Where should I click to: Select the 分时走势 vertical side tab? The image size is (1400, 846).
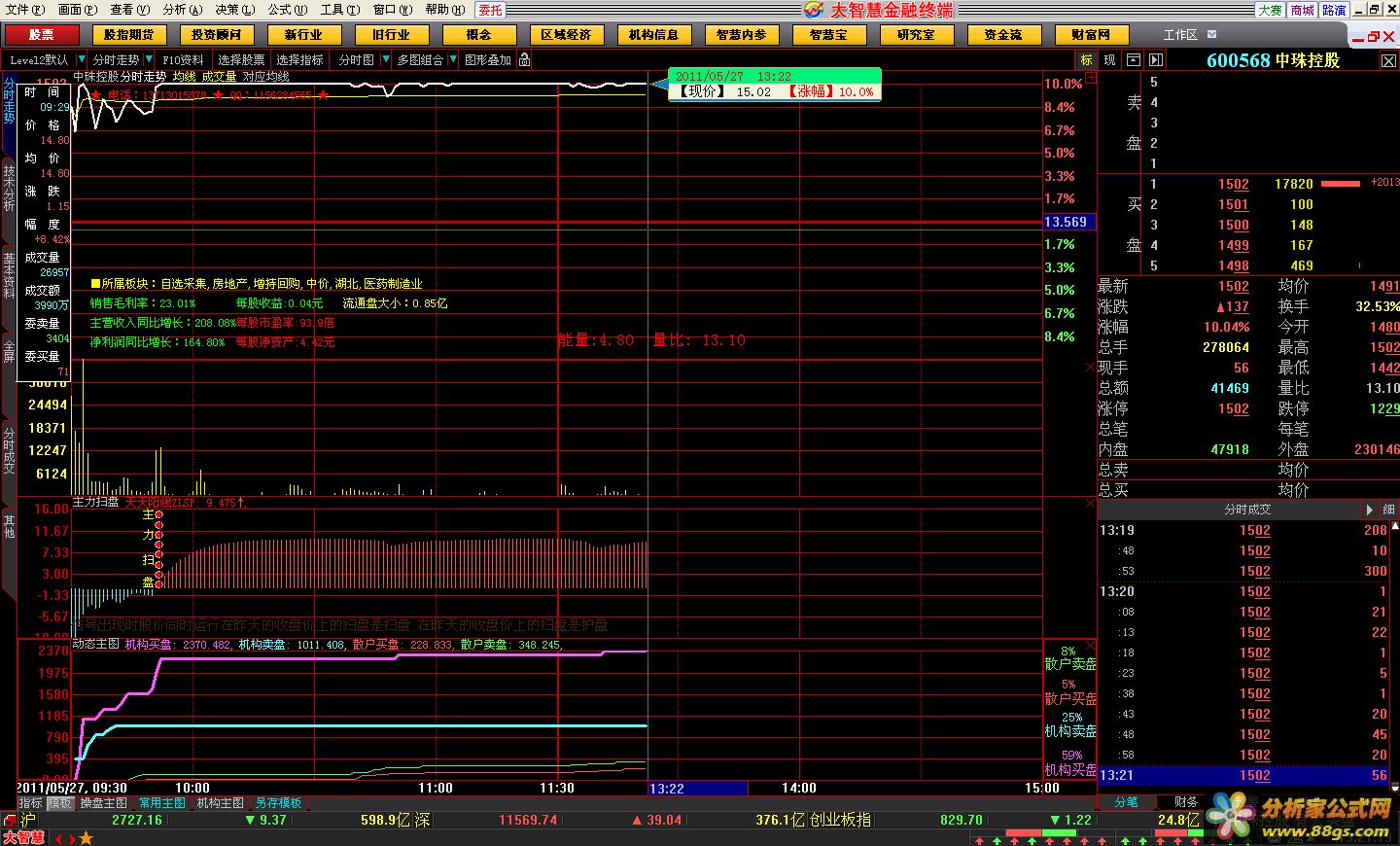pyautogui.click(x=9, y=101)
